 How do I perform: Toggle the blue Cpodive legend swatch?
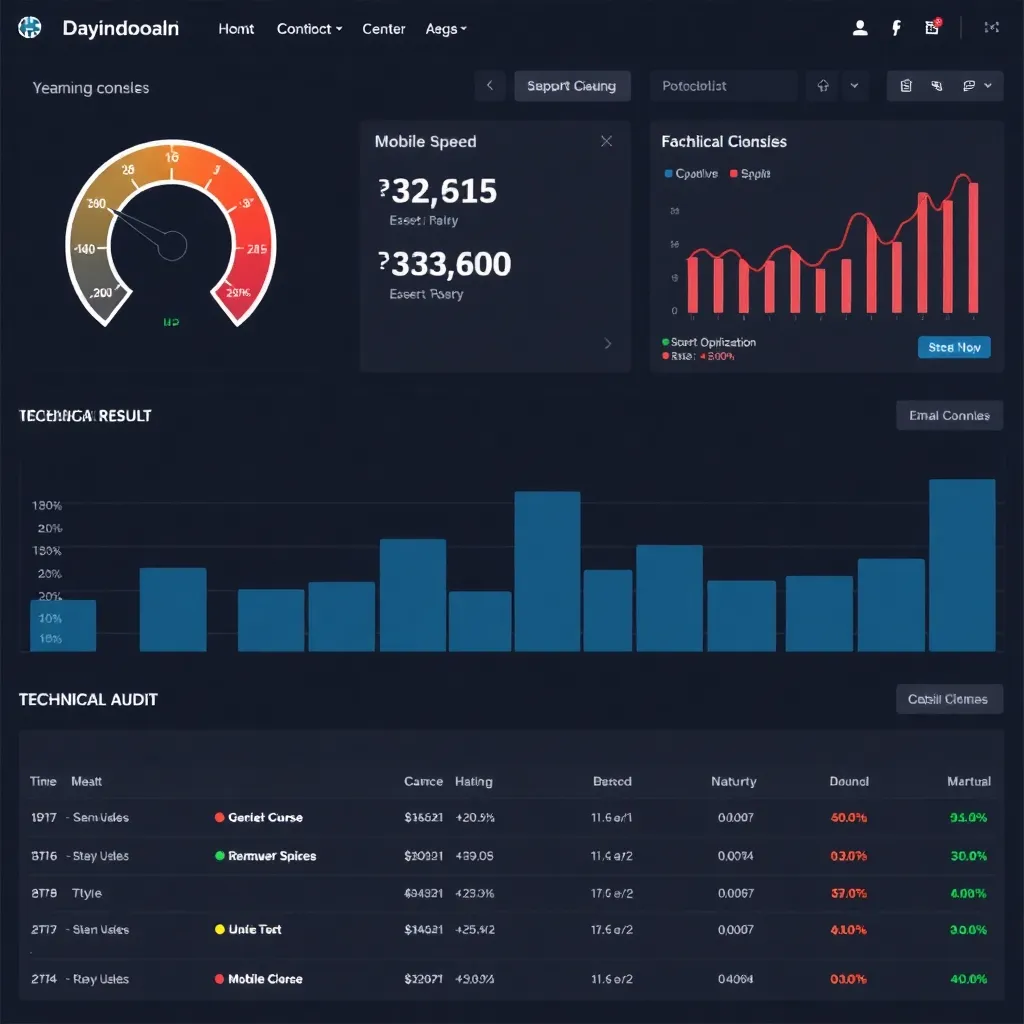(668, 174)
